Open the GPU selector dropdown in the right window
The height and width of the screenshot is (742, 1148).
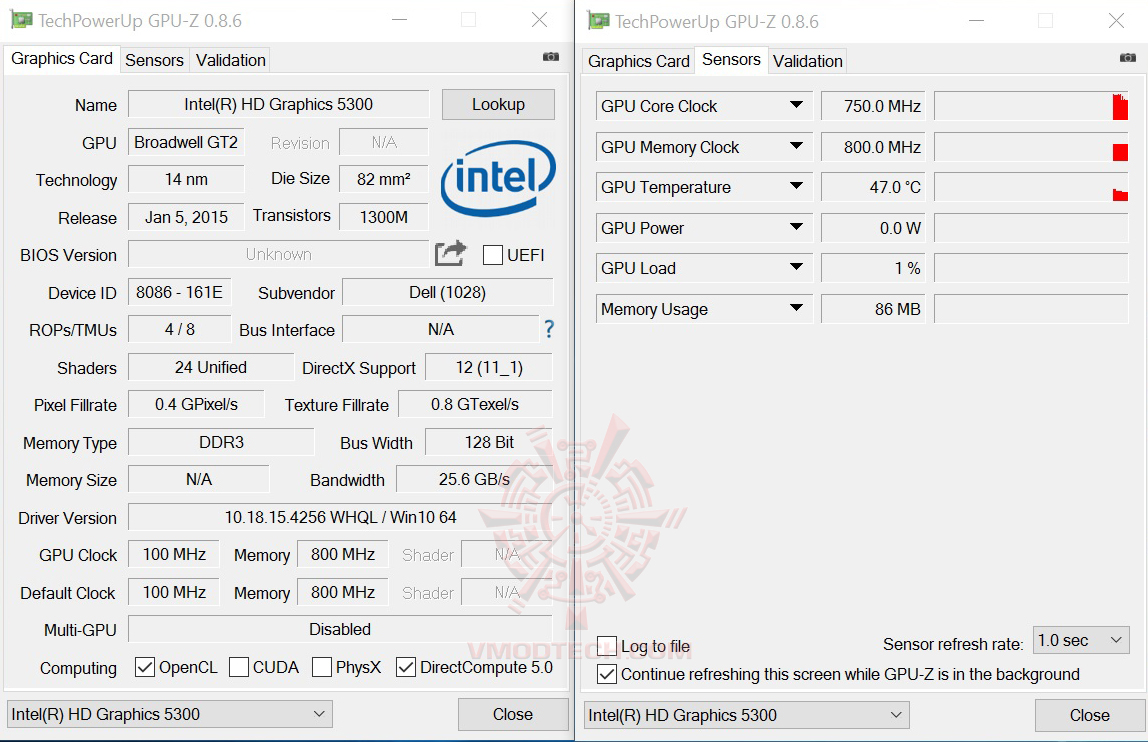click(747, 715)
